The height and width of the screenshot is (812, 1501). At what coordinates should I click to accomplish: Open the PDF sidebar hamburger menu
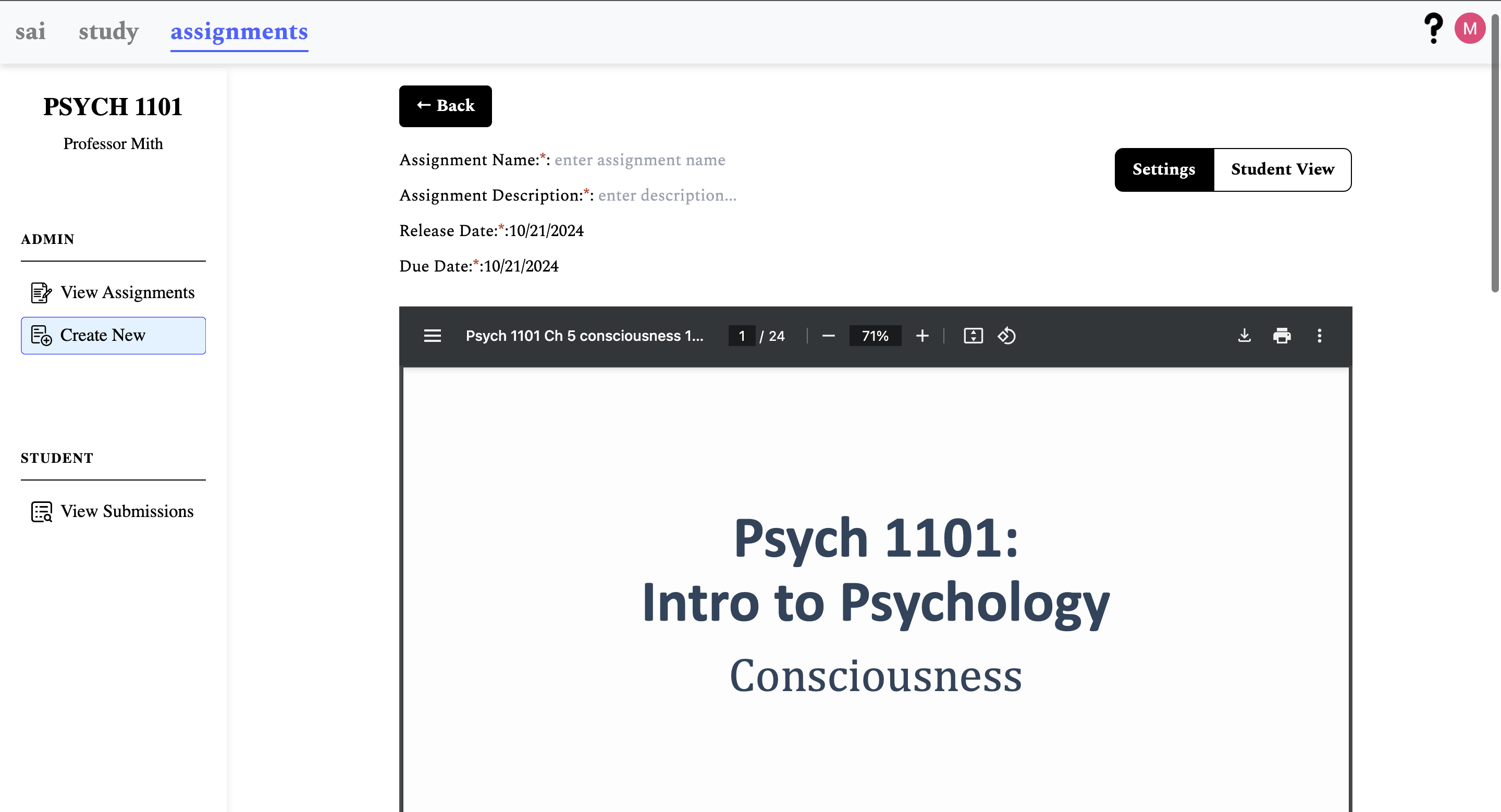(432, 336)
